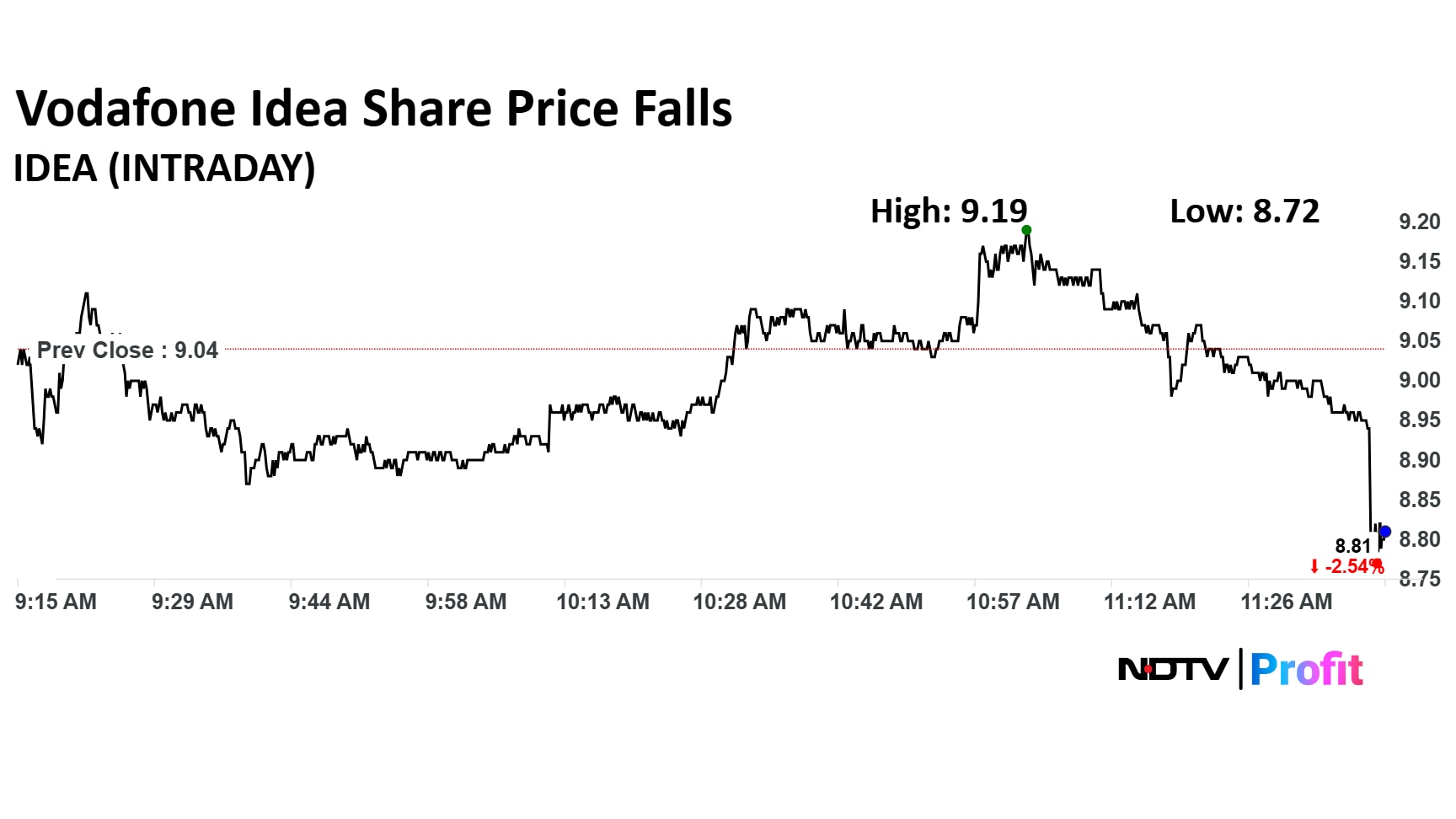This screenshot has height=819, width=1456.
Task: Click the 8.81 current price label
Action: point(1353,546)
